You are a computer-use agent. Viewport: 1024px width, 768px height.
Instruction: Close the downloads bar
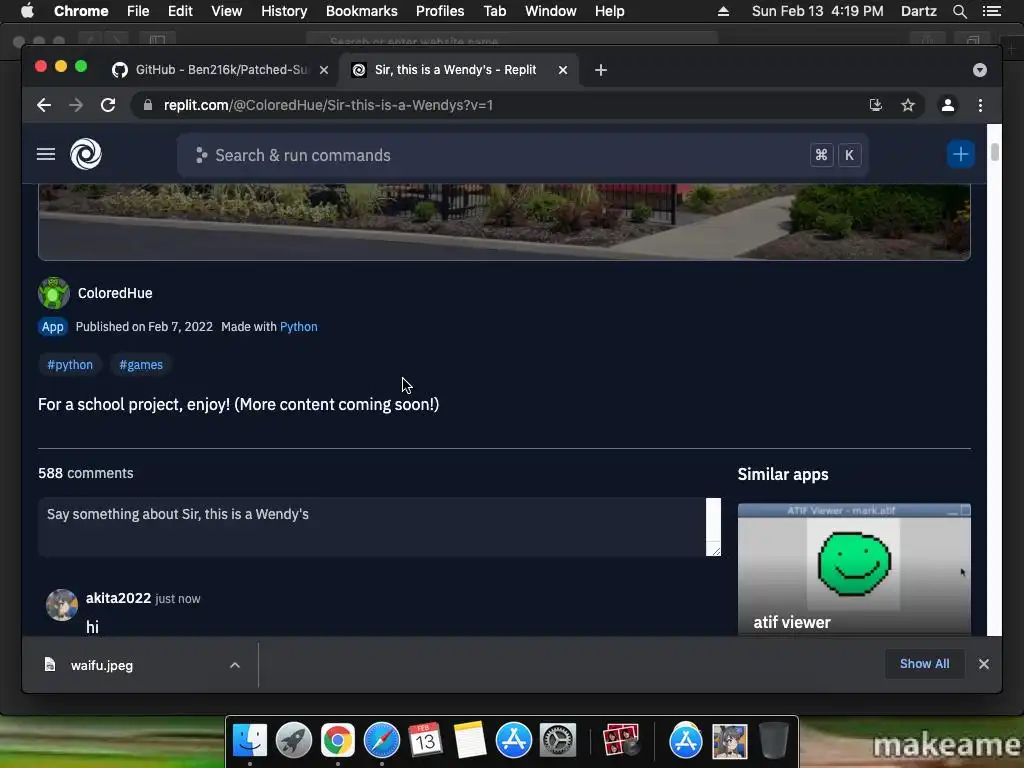coord(984,664)
